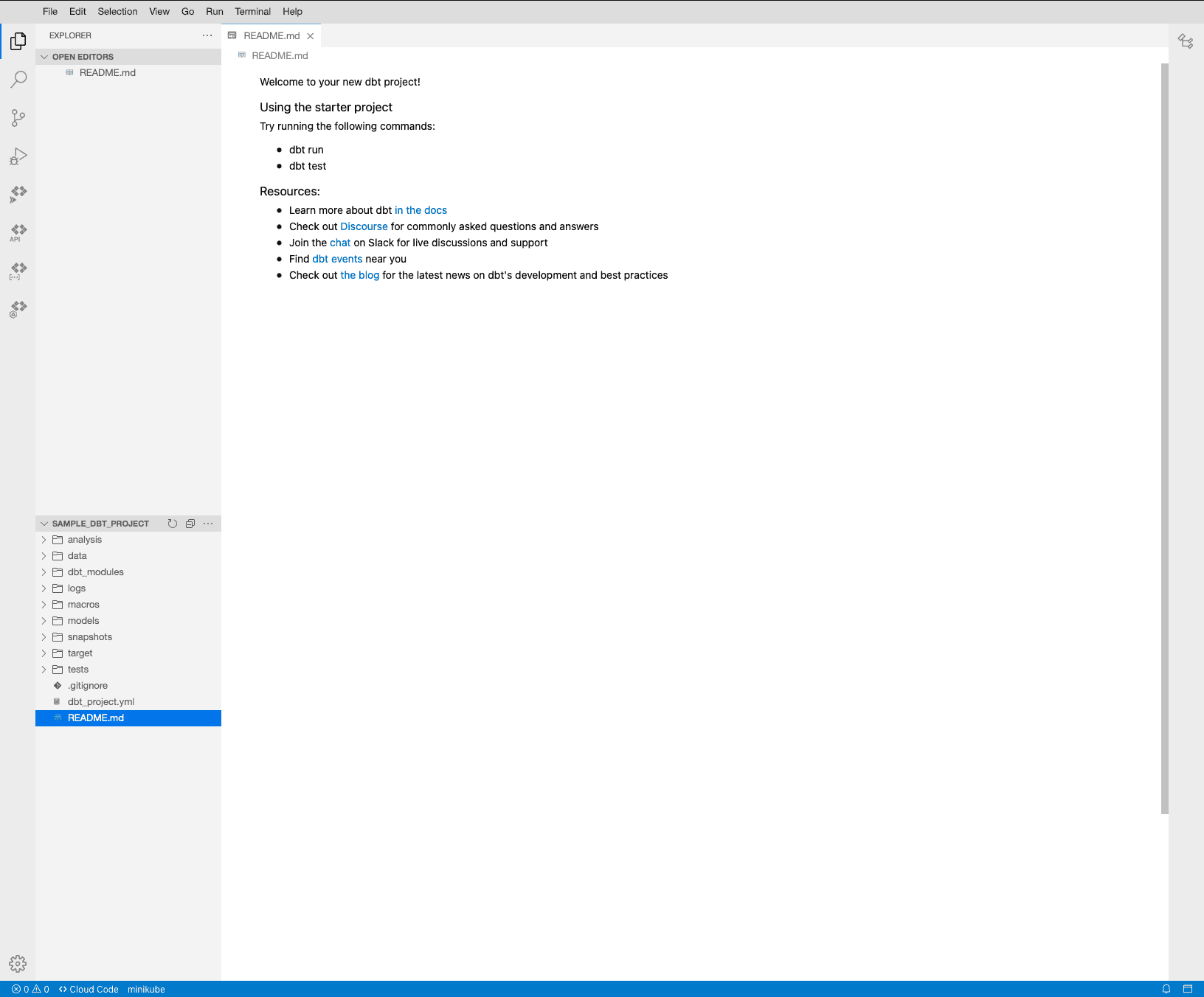Viewport: 1204px width, 997px height.
Task: Click the 'Using the starter project' heading
Action: coord(326,108)
